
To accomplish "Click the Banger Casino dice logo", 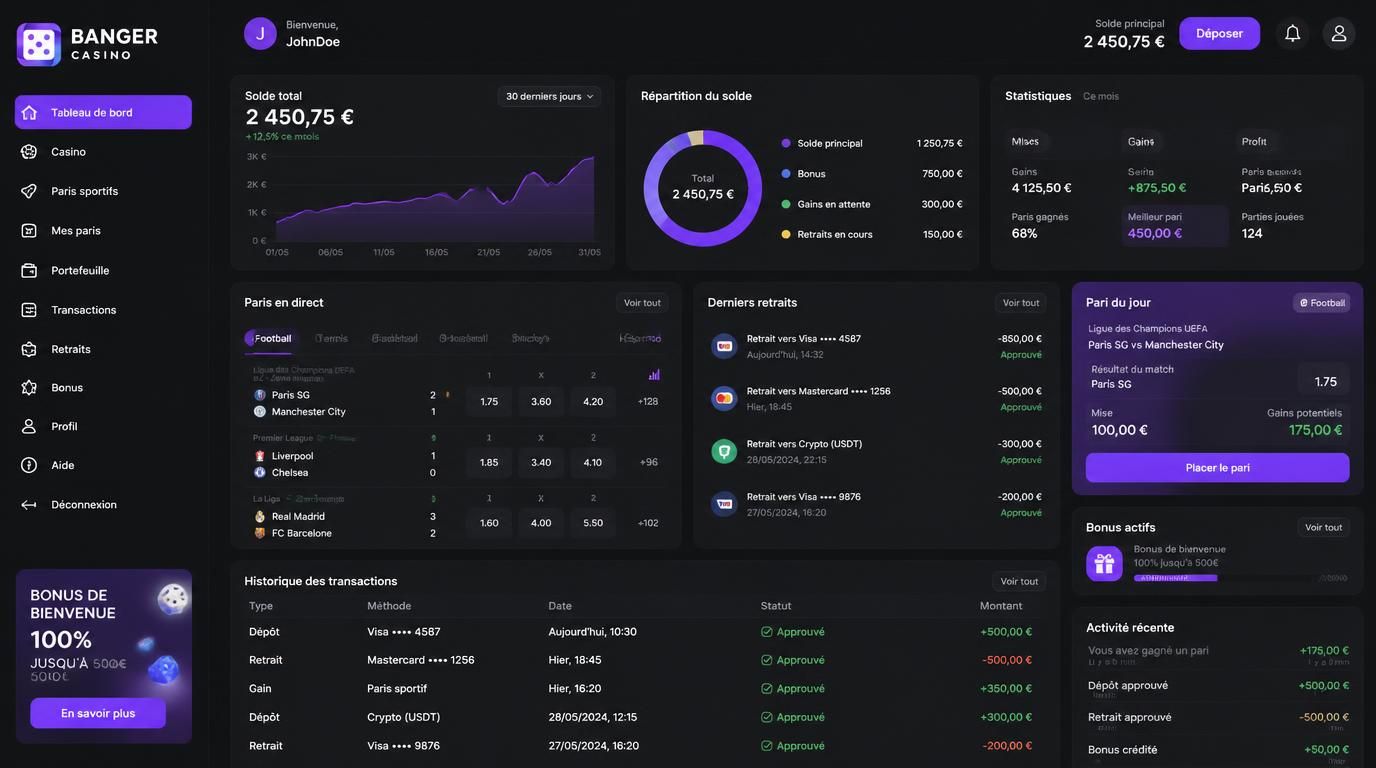I will coord(39,44).
